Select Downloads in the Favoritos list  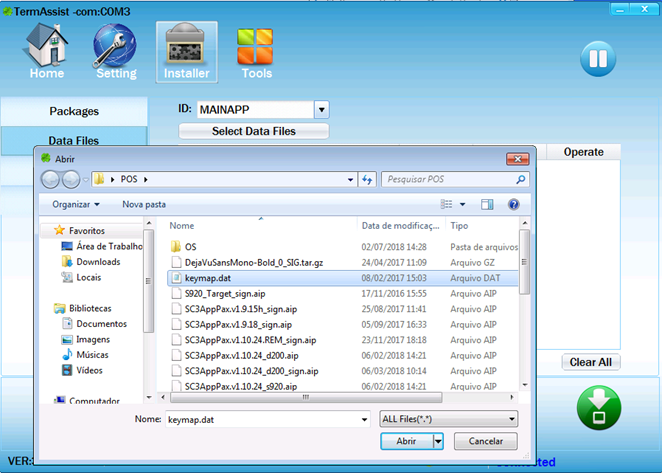click(x=98, y=262)
